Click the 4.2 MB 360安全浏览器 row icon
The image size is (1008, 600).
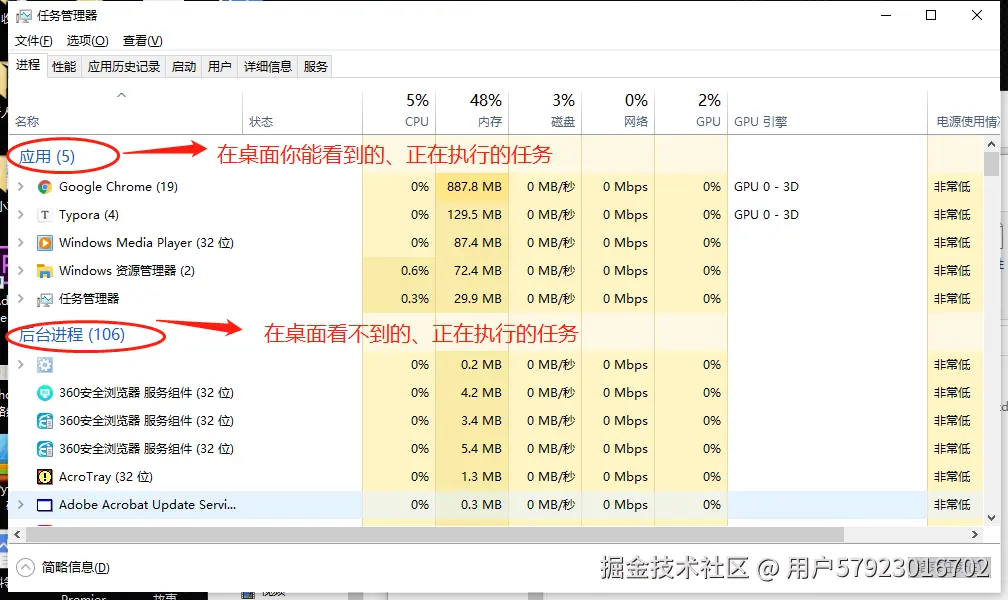click(x=44, y=393)
